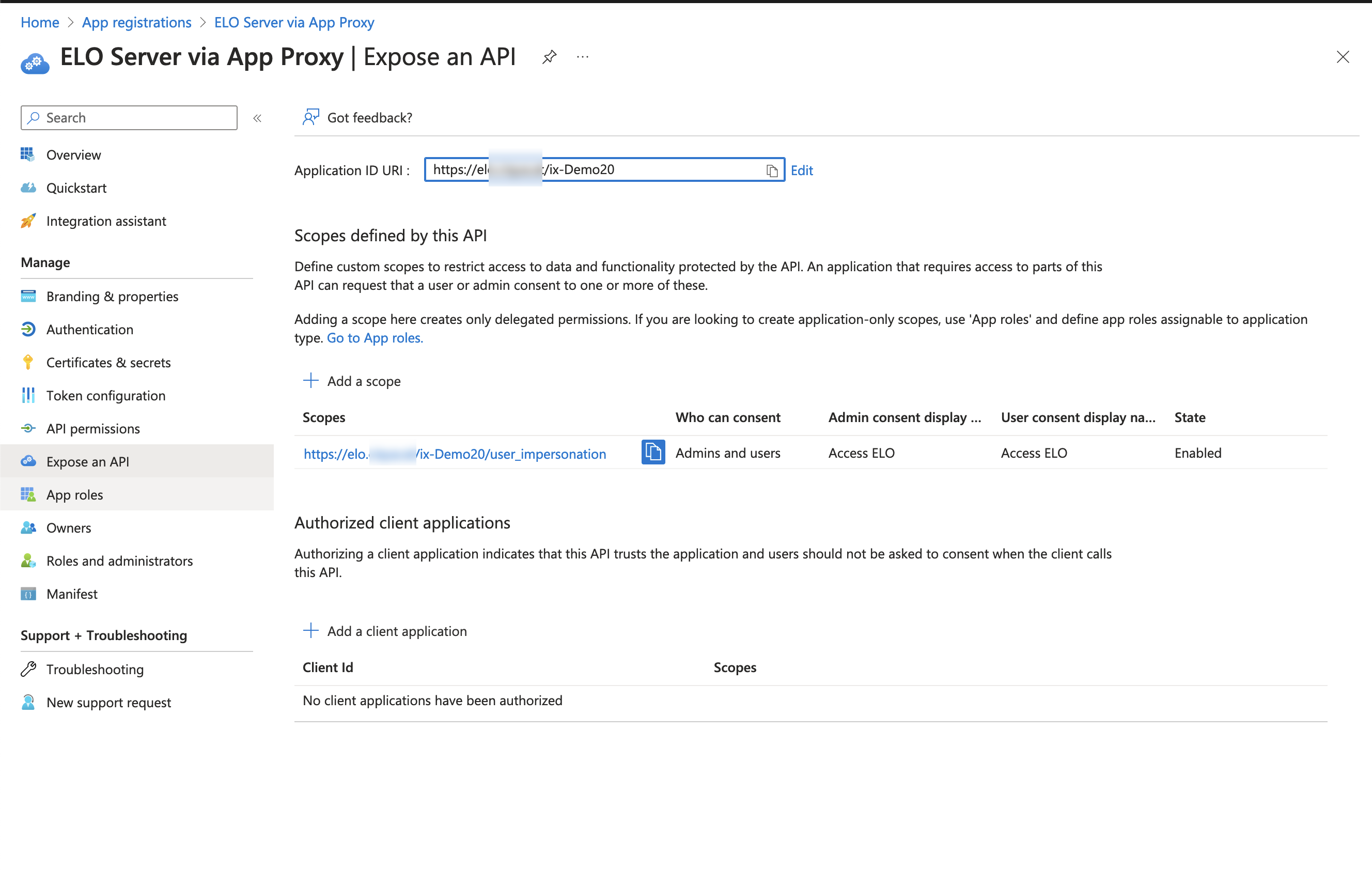This screenshot has width=1372, height=871.
Task: Collapse the left navigation menu
Action: [x=257, y=118]
